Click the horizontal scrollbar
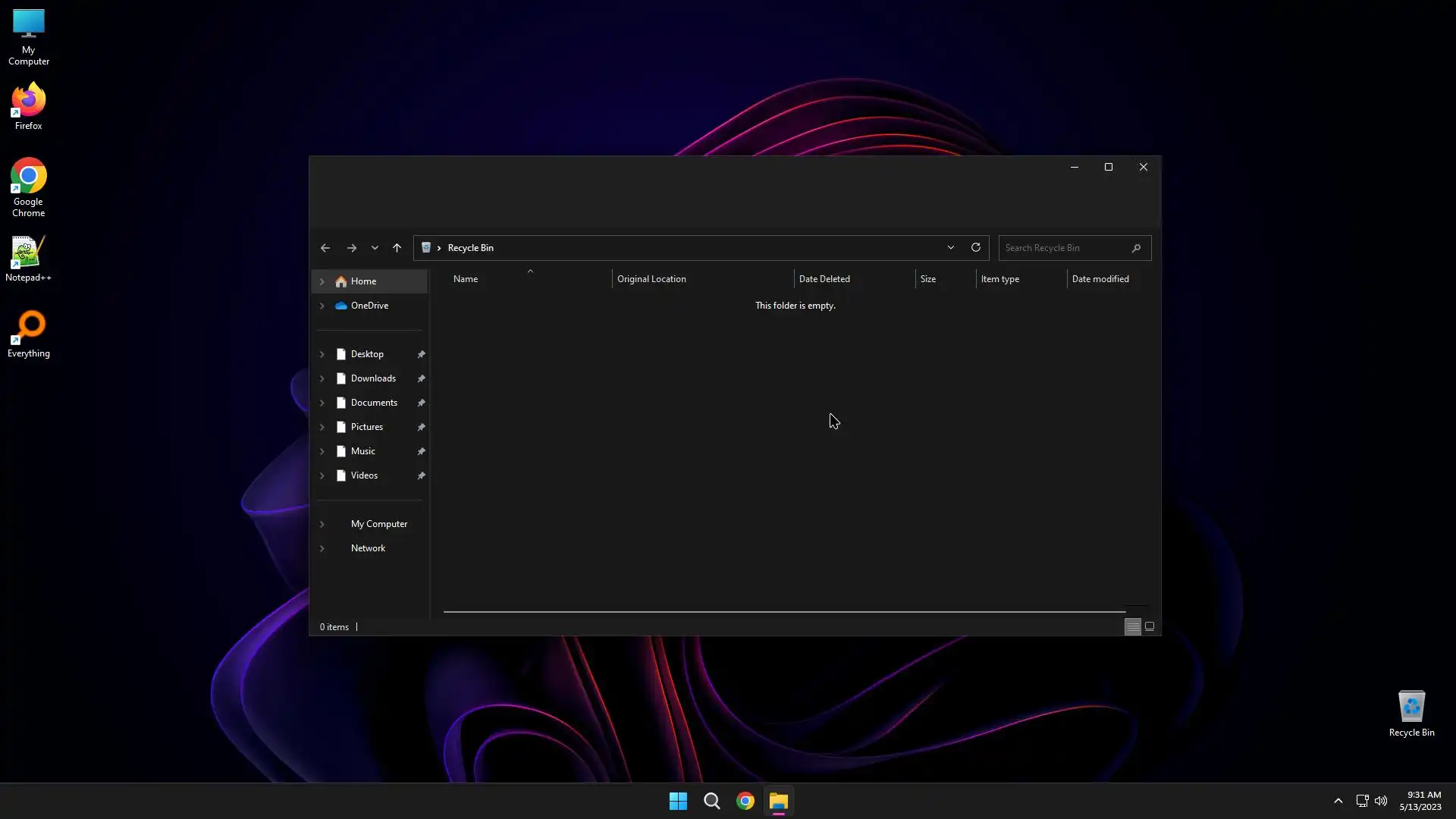Viewport: 1456px width, 819px height. pyautogui.click(x=784, y=611)
